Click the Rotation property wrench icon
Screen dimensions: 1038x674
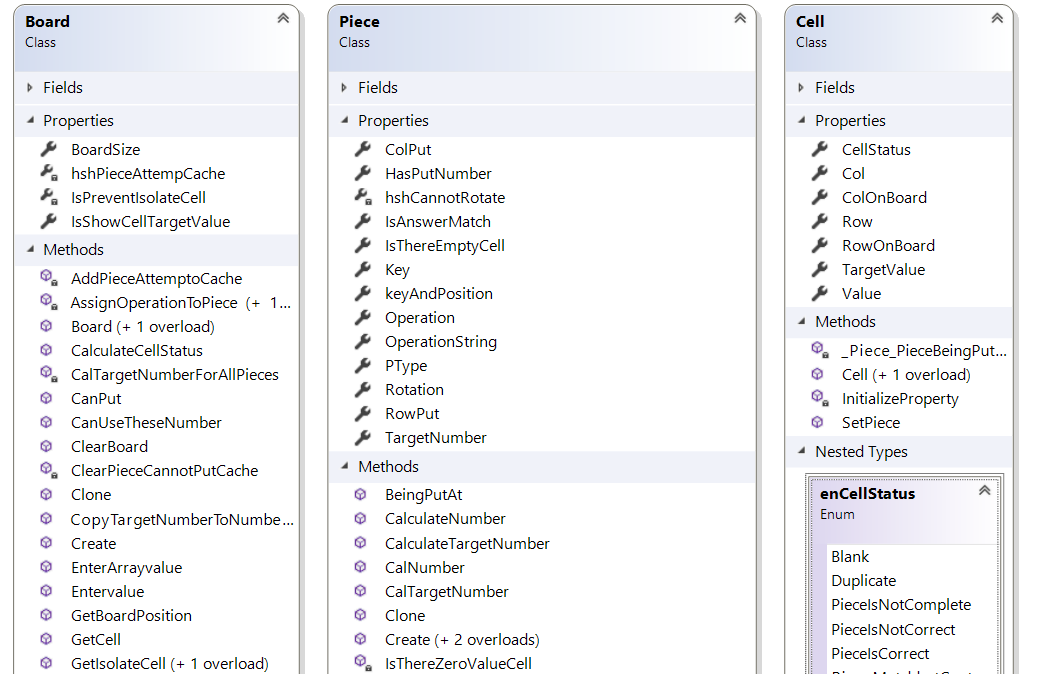[x=362, y=389]
